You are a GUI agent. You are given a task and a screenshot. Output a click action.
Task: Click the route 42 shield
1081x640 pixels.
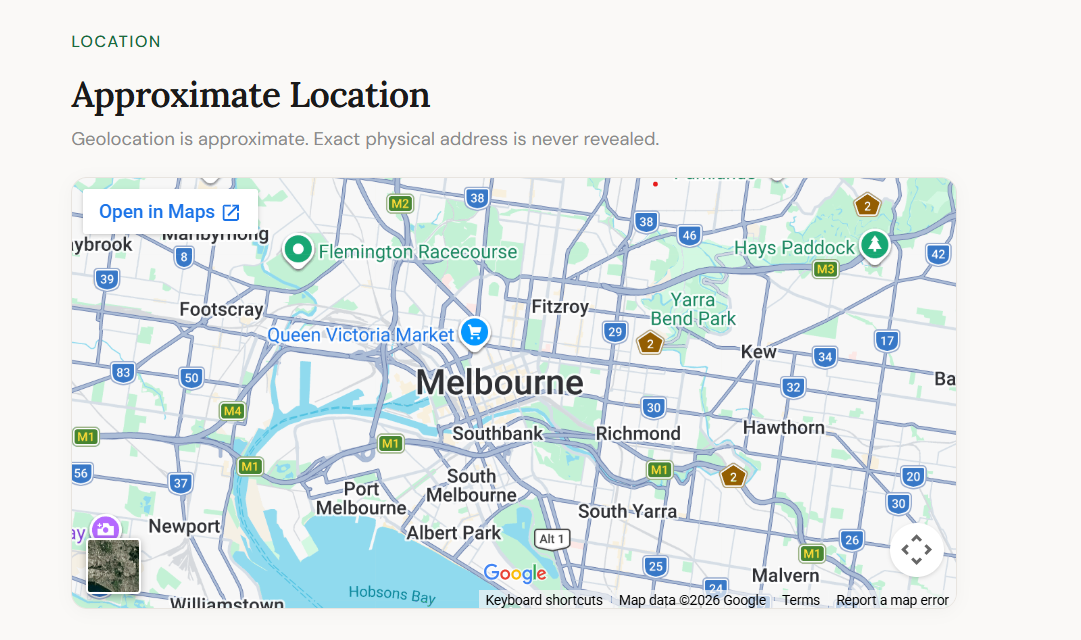(x=938, y=254)
